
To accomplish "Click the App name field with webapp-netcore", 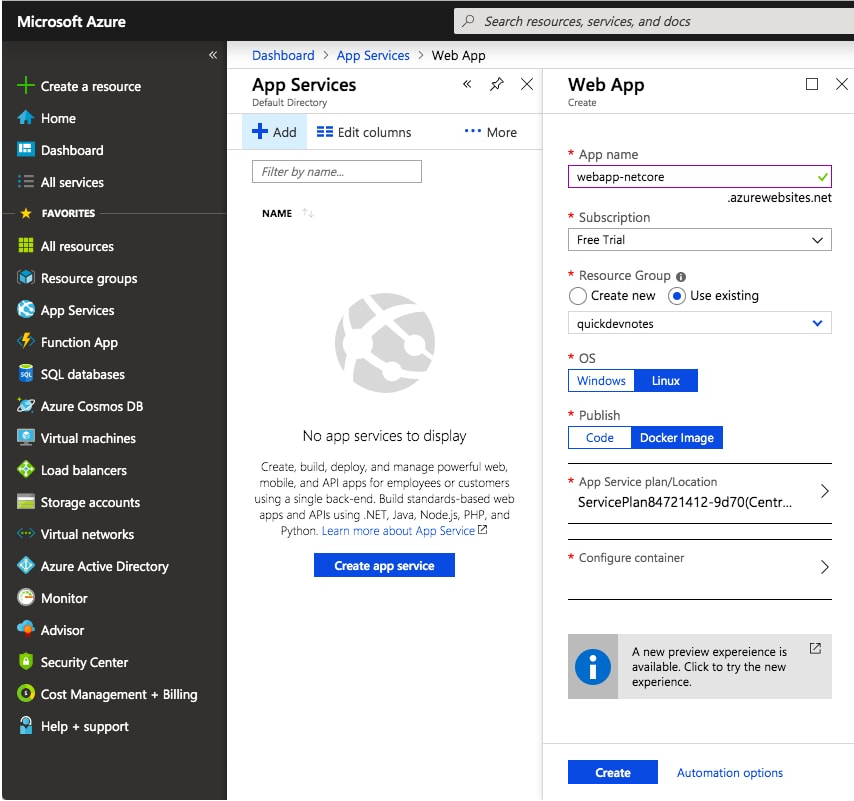I will point(700,176).
